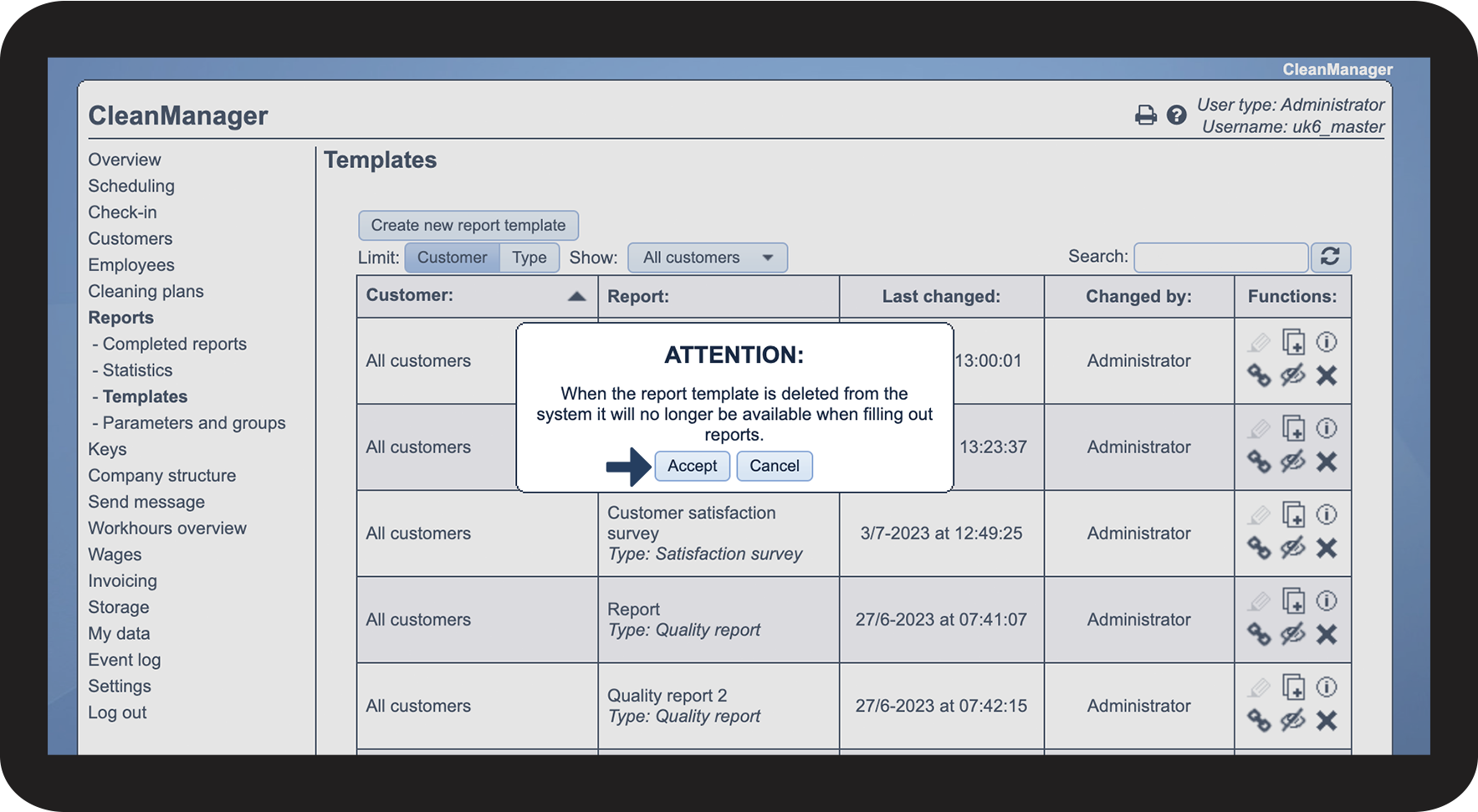Click pencil icon for Customer satisfaction survey
This screenshot has height=812, width=1478.
pos(1259,514)
